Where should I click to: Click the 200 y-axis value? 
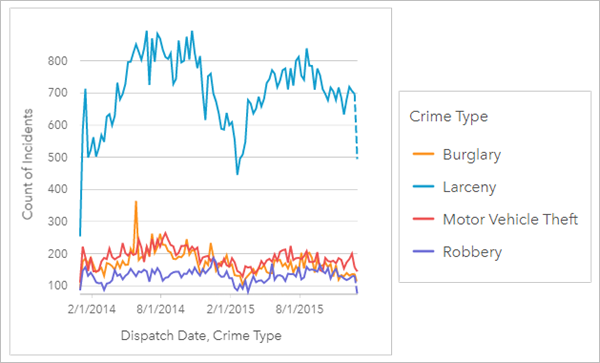coord(57,254)
